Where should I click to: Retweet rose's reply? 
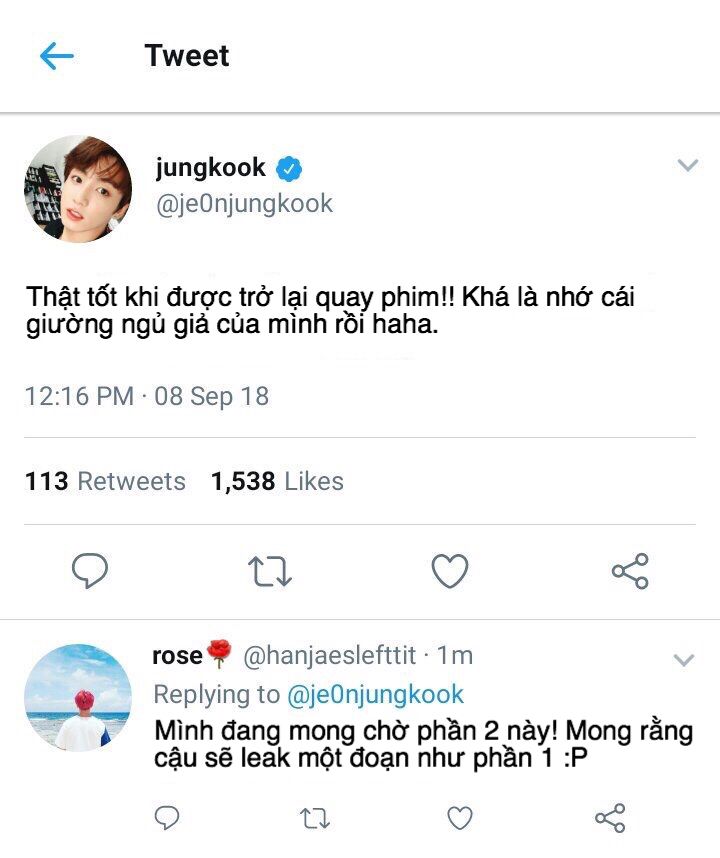[314, 819]
